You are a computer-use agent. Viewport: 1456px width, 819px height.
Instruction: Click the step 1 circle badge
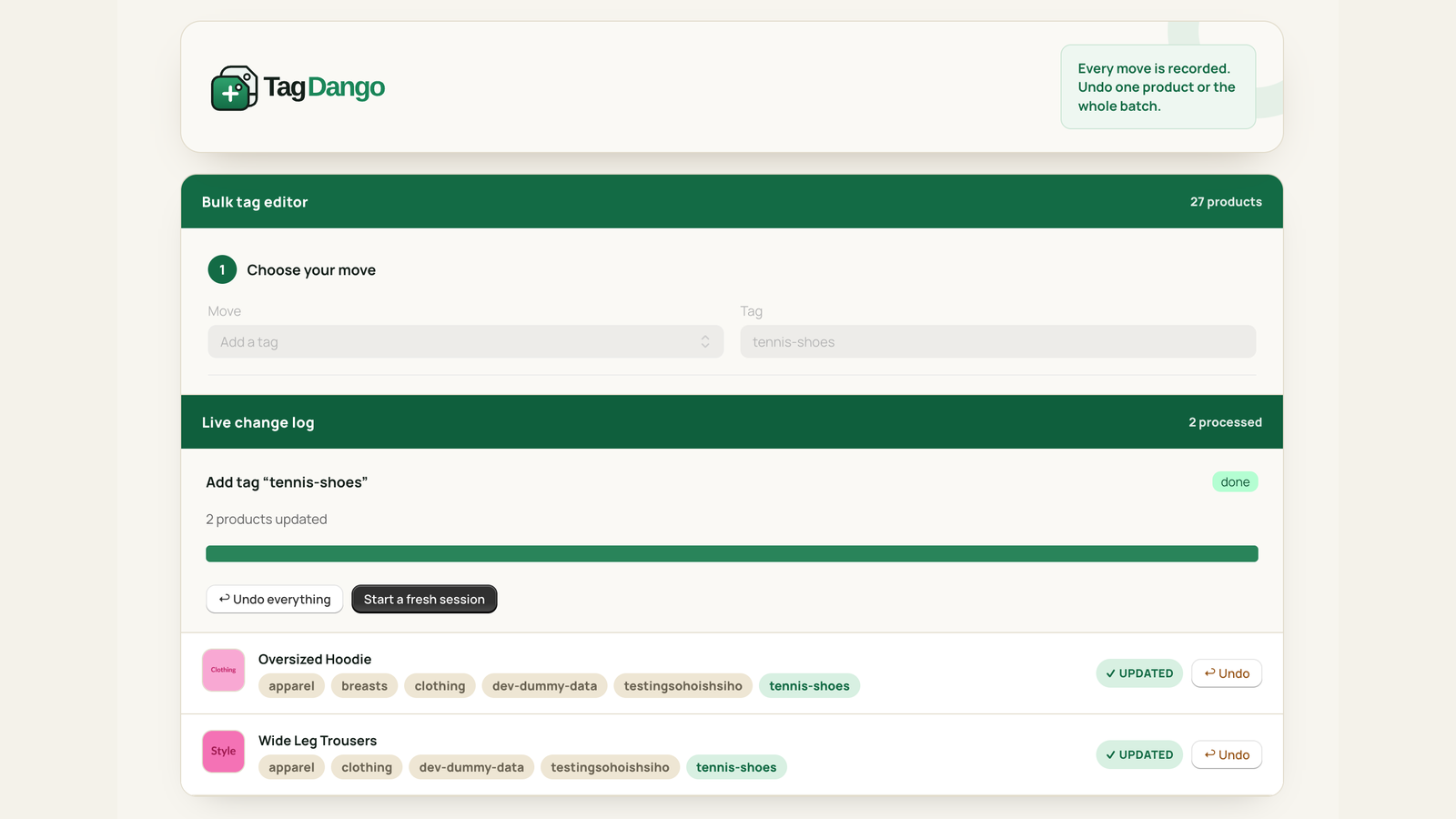[x=222, y=269]
